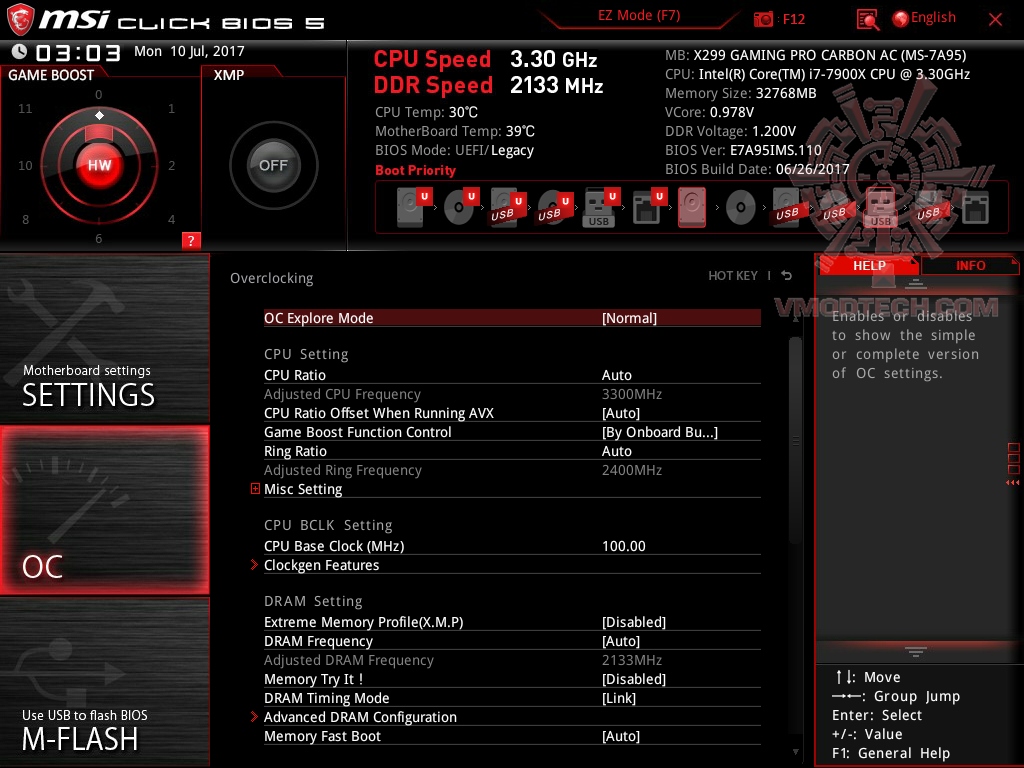
Task: Select the UEFI USB hard disk boot icon
Action: coord(507,207)
